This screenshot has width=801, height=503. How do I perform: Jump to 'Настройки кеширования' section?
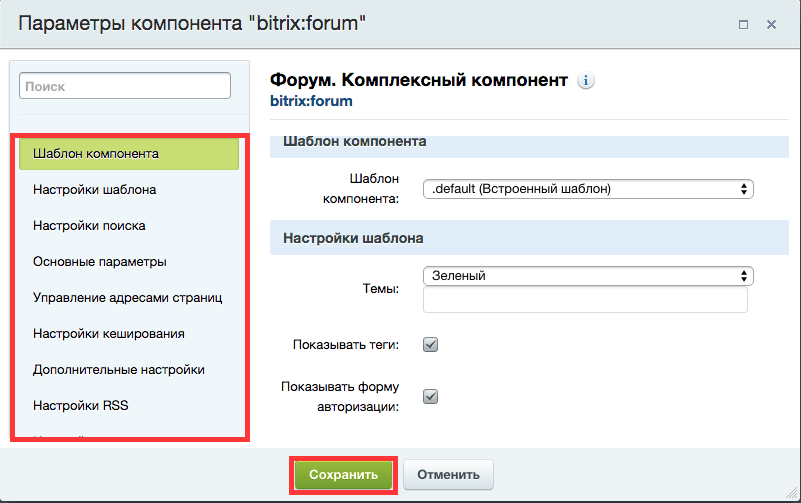click(x=108, y=333)
